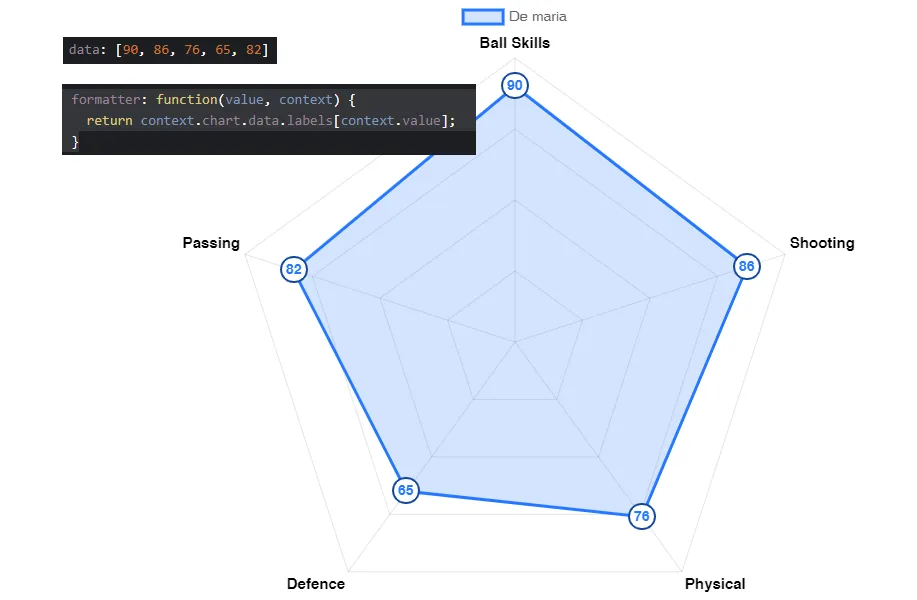Click the return statement in the code block
Viewport: 917px width, 600px height.
[x=270, y=121]
